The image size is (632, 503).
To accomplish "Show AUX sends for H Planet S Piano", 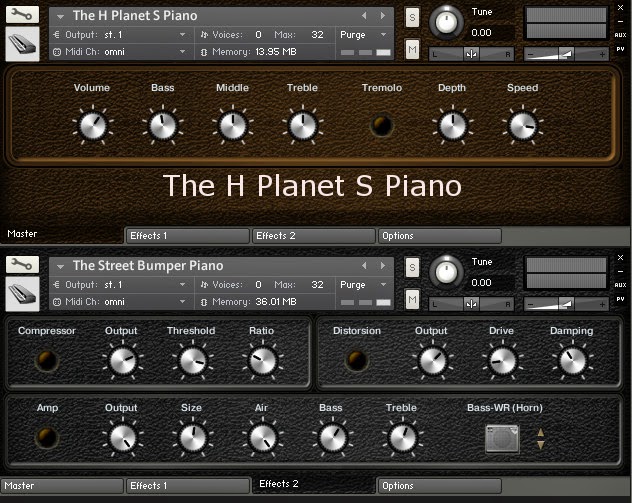I will click(x=620, y=35).
